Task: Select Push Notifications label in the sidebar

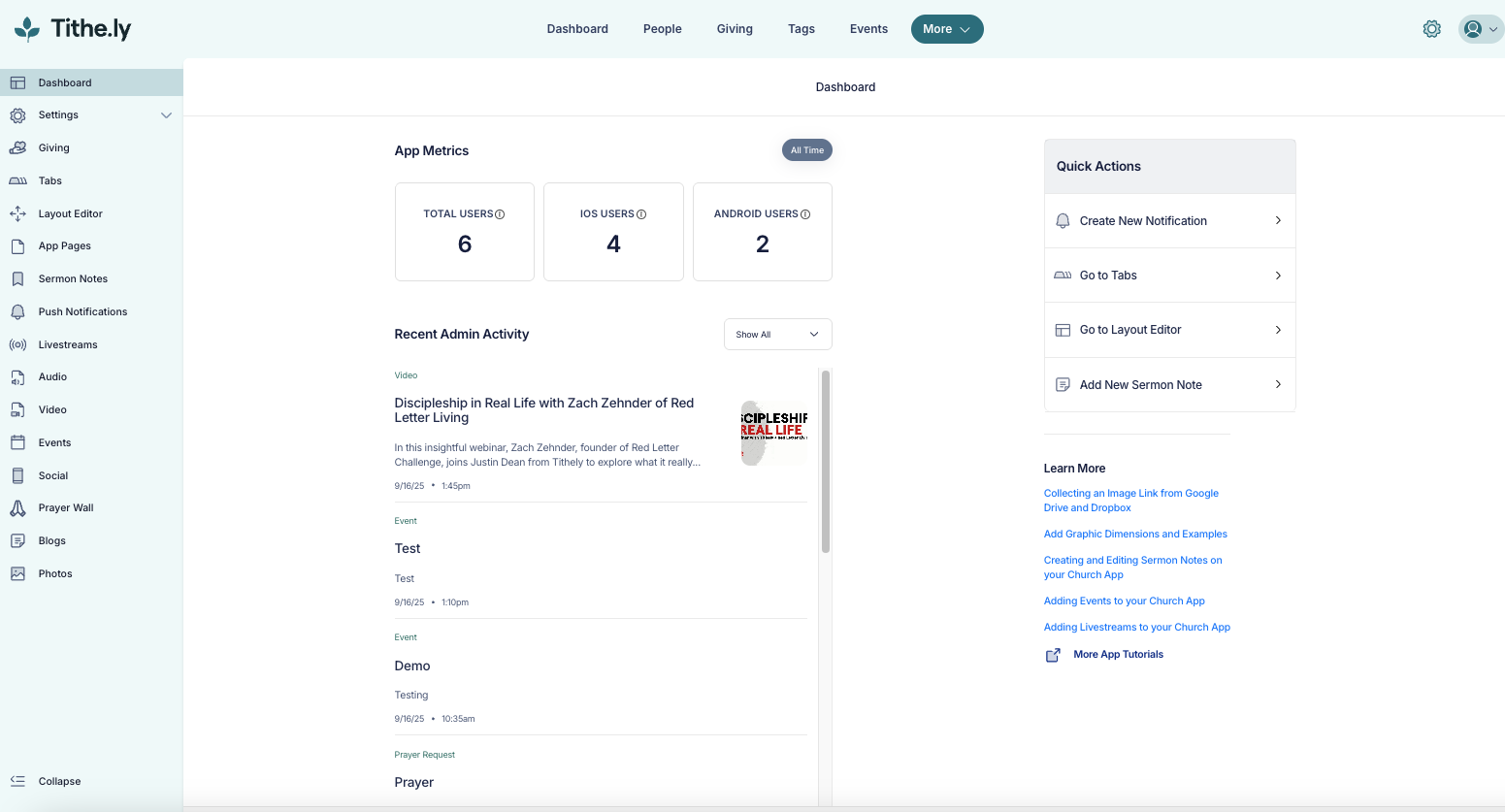Action: (82, 311)
